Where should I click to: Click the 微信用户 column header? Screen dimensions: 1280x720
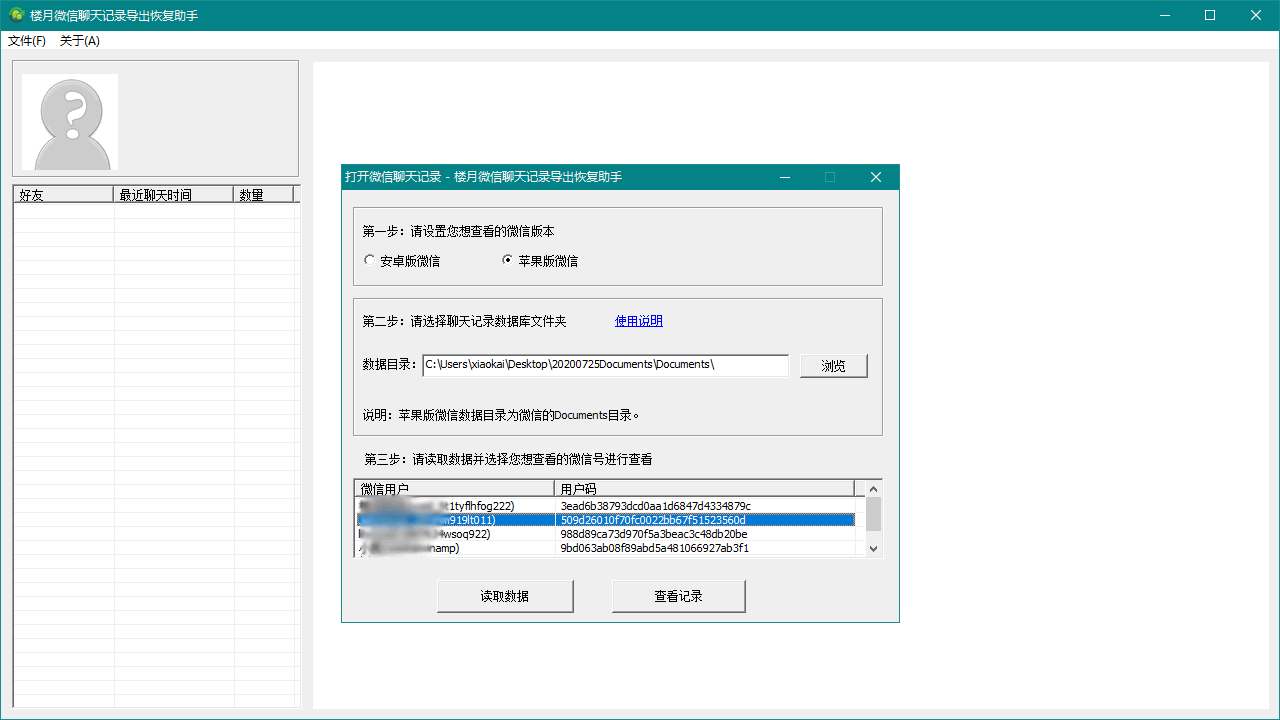[x=455, y=487]
